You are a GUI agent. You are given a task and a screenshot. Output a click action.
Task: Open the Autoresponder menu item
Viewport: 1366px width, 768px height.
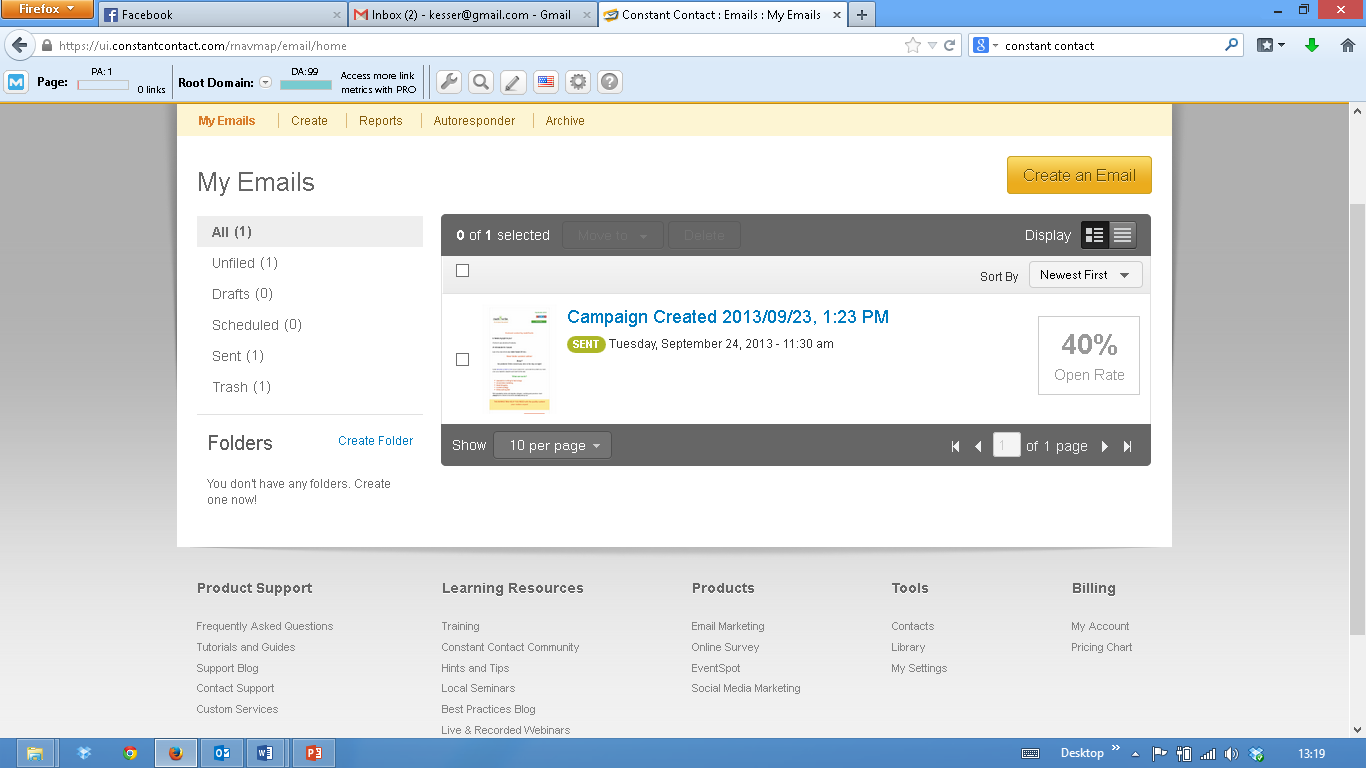click(x=474, y=120)
